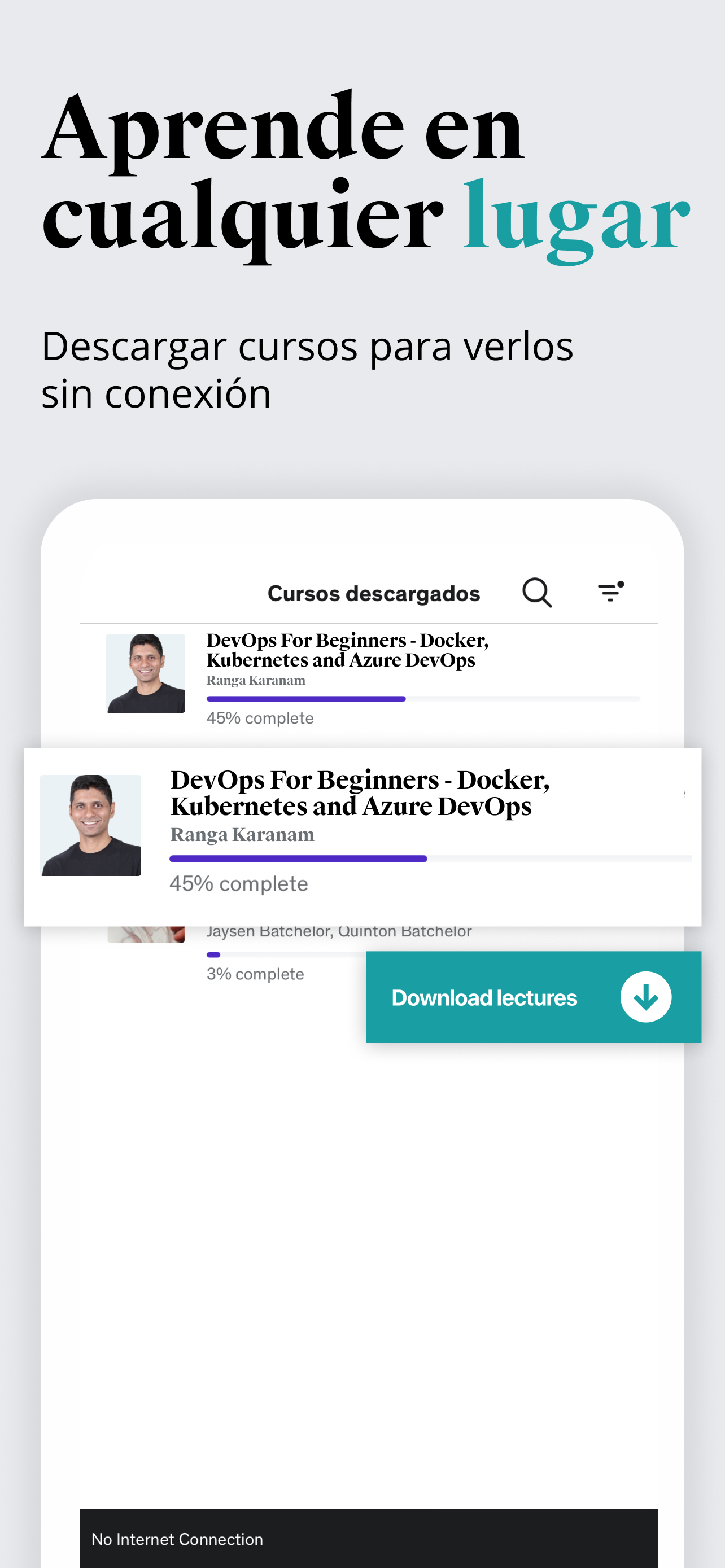Open search in Cursos descargados
The image size is (725, 1568).
537,592
